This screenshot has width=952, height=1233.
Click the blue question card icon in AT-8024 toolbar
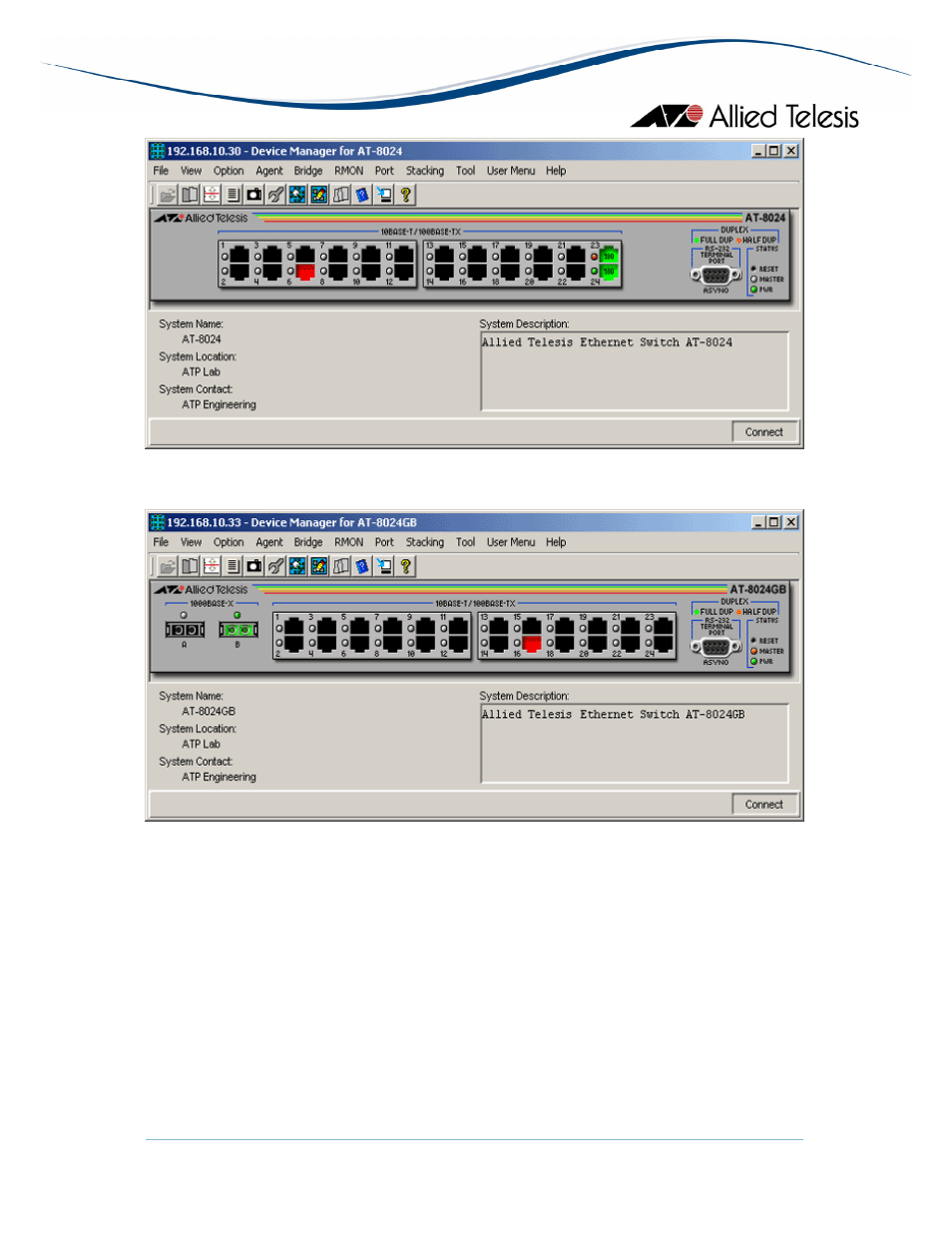[x=362, y=195]
